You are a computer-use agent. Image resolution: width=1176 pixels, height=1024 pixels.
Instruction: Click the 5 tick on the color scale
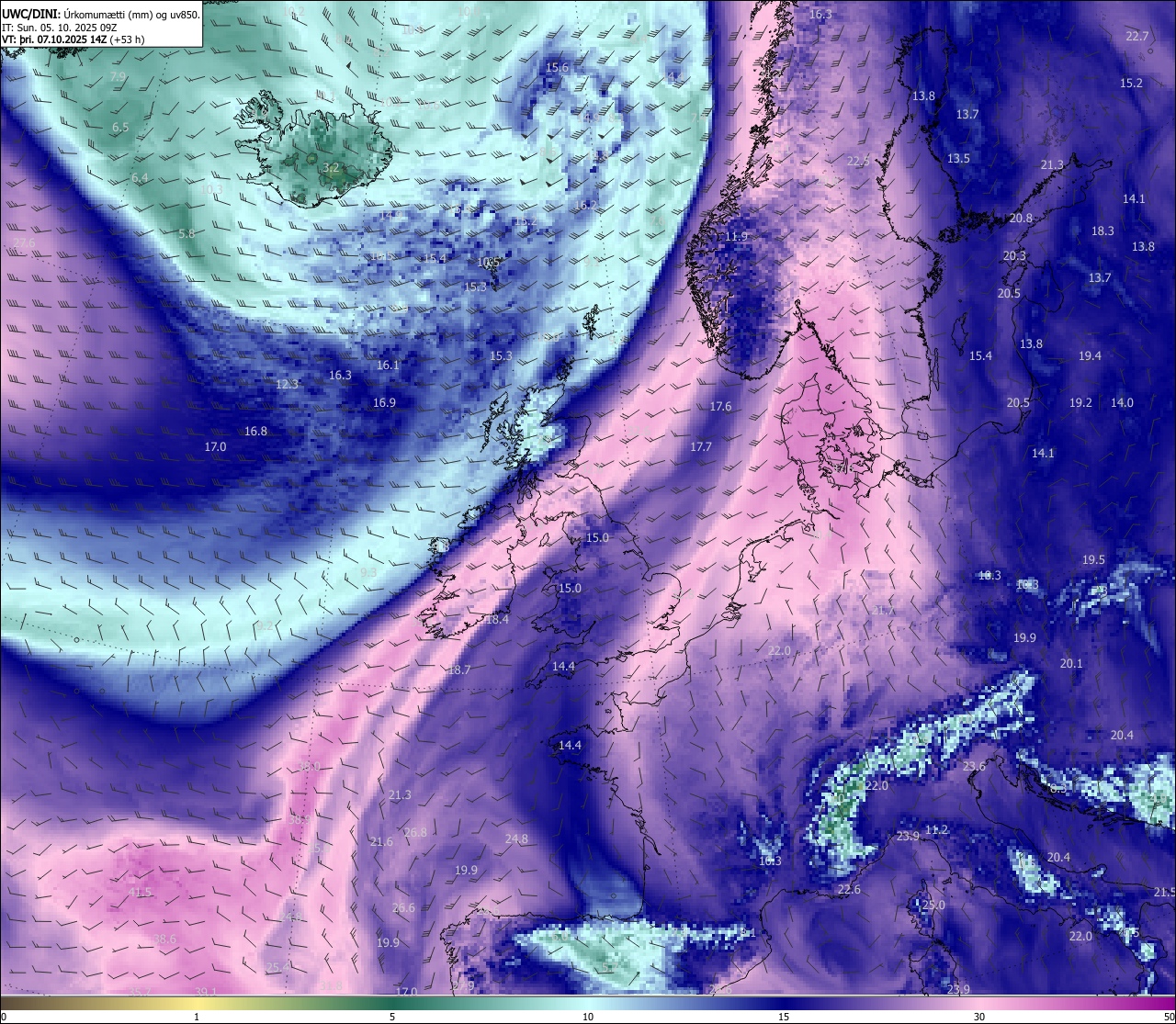click(392, 1017)
